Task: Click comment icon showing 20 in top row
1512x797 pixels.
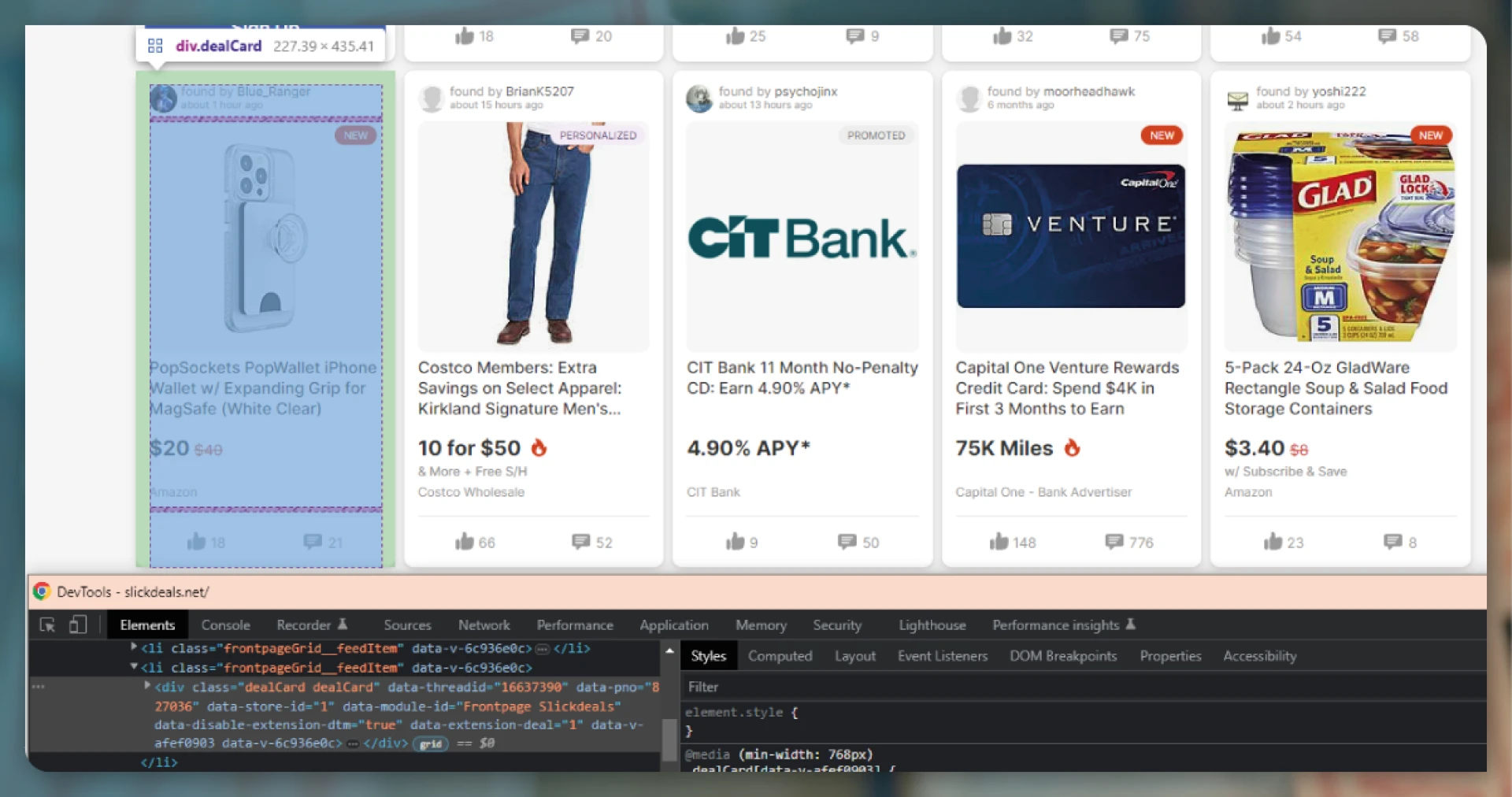Action: (x=580, y=35)
